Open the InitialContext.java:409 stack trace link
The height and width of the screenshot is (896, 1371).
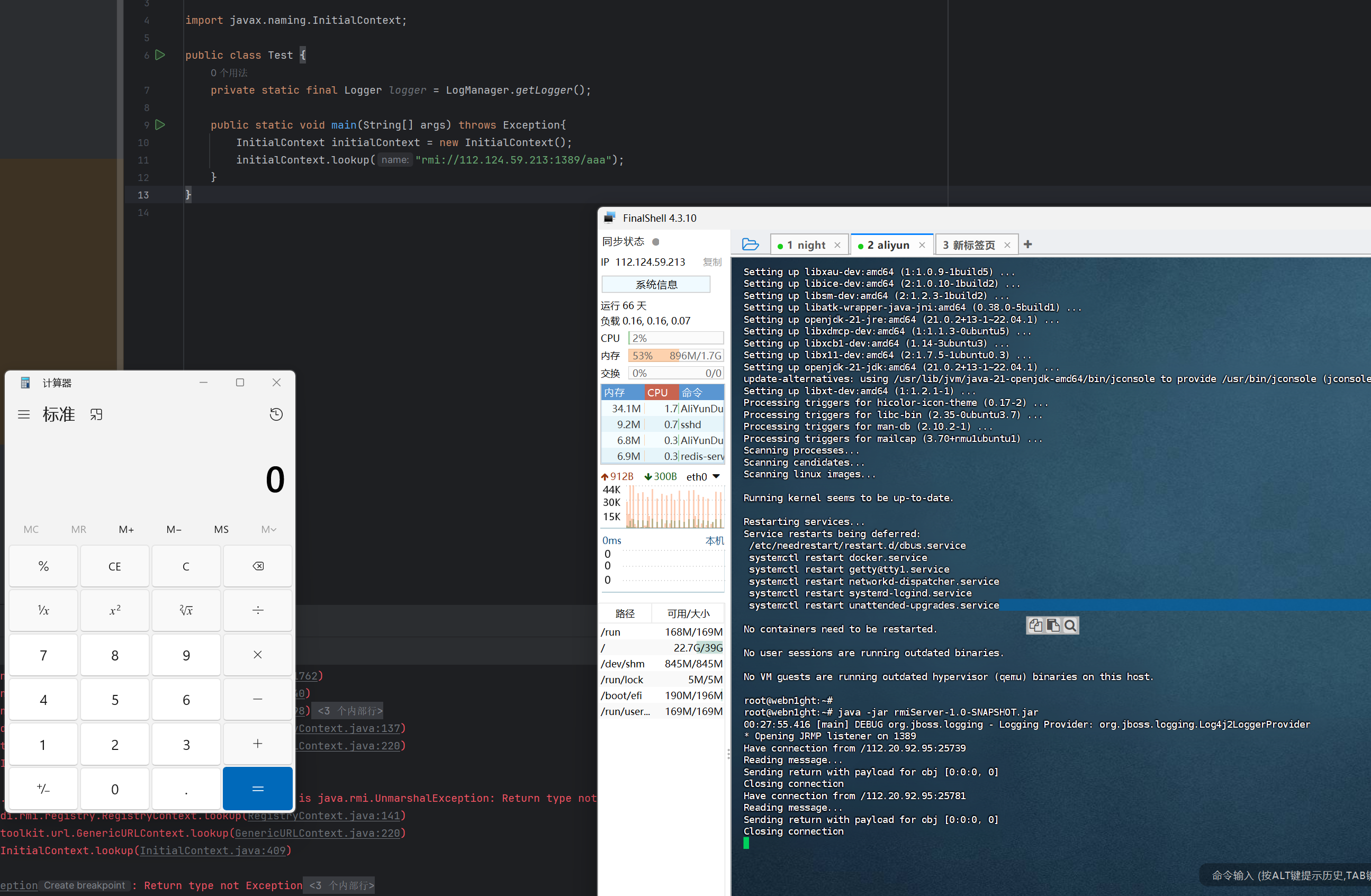click(213, 850)
